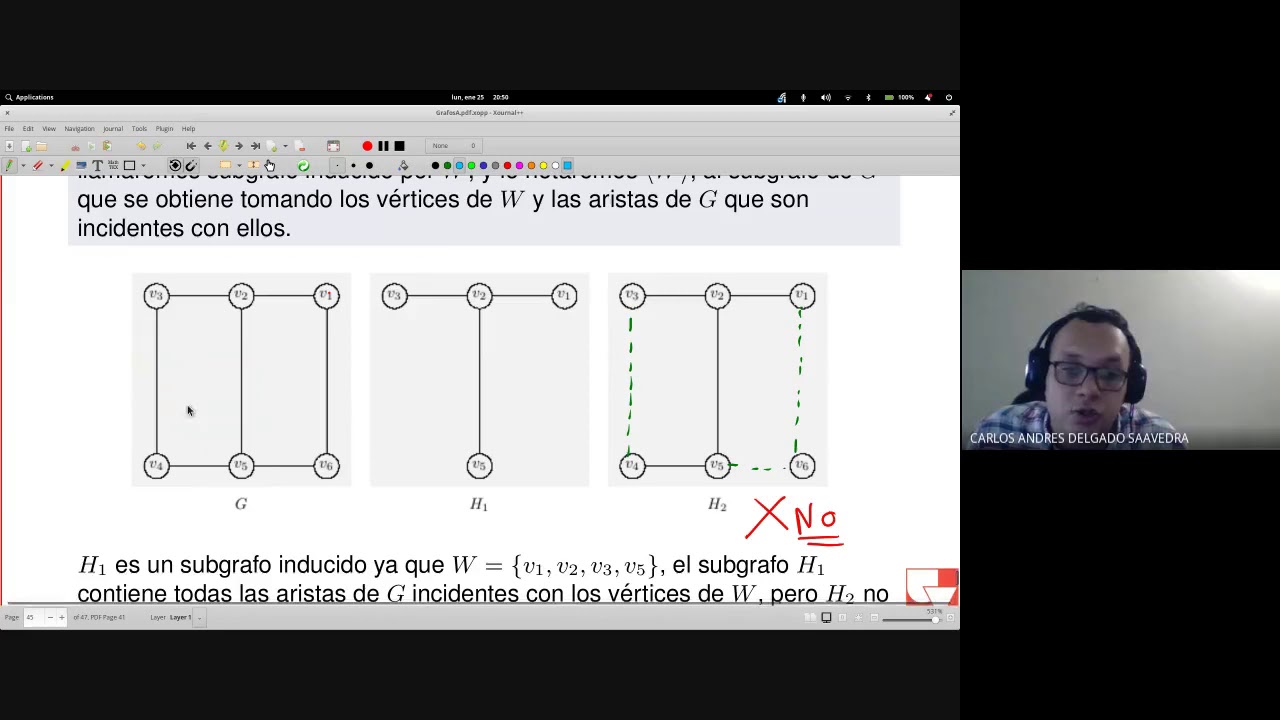The height and width of the screenshot is (720, 1280).
Task: Choose the thick pen thickness dot
Action: click(x=369, y=165)
